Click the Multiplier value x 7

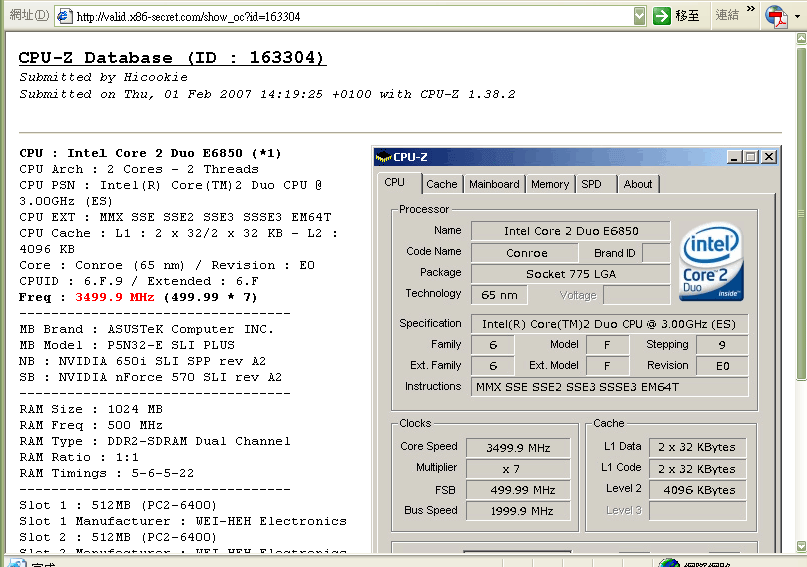pos(518,469)
